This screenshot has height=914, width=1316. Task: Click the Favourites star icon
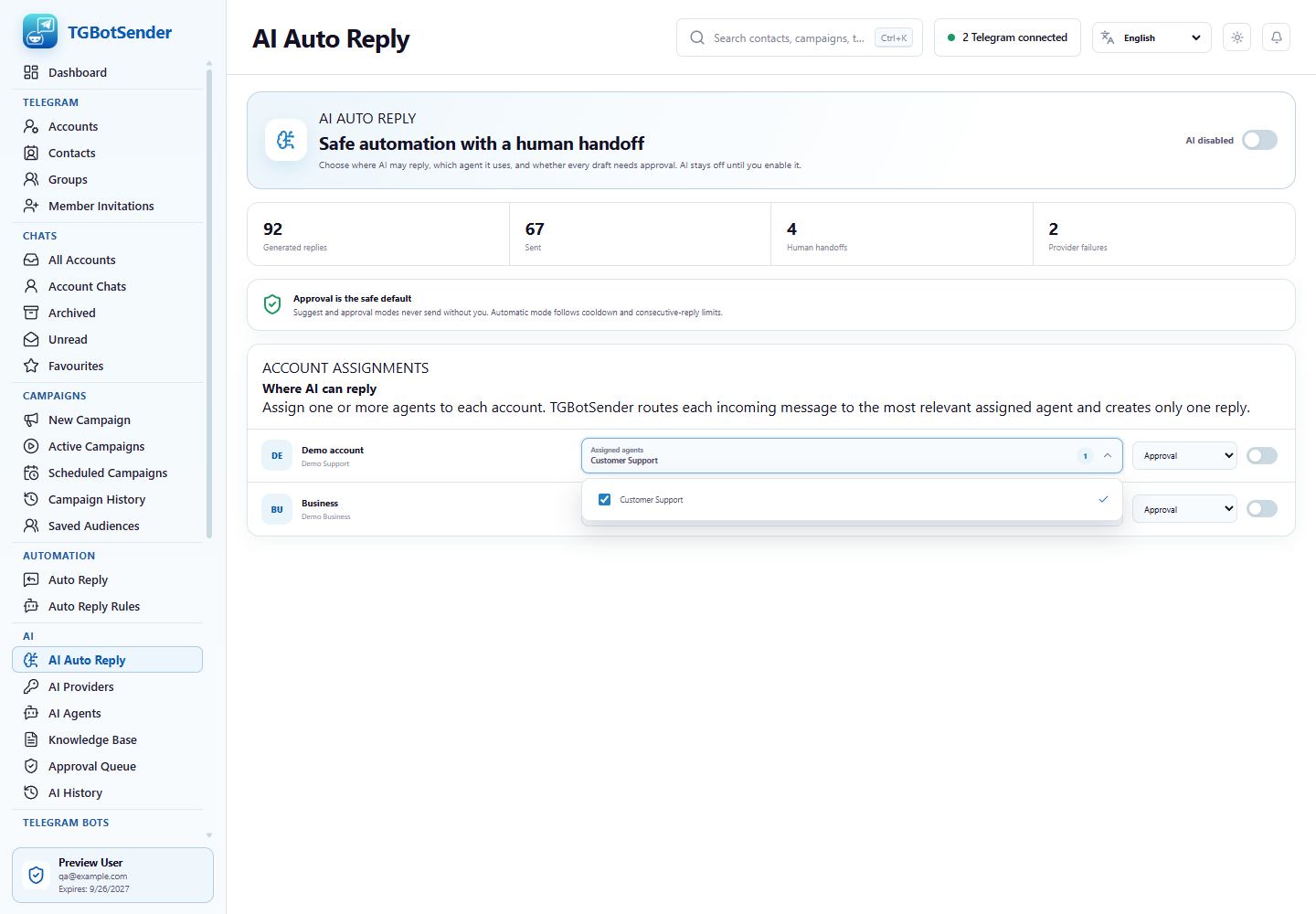[x=31, y=366]
